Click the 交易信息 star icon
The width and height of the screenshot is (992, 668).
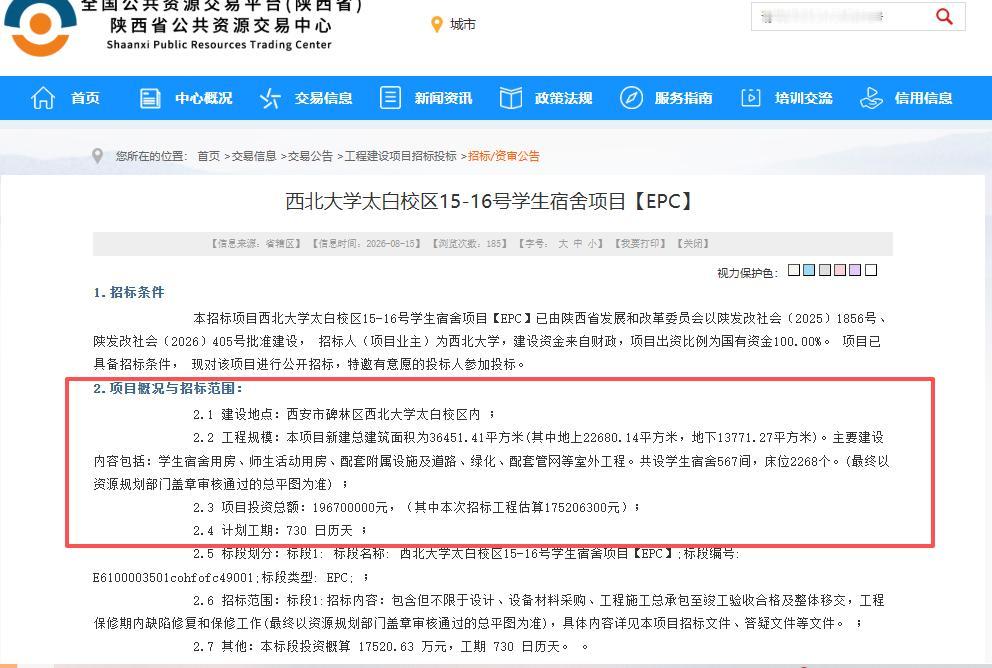(x=270, y=98)
